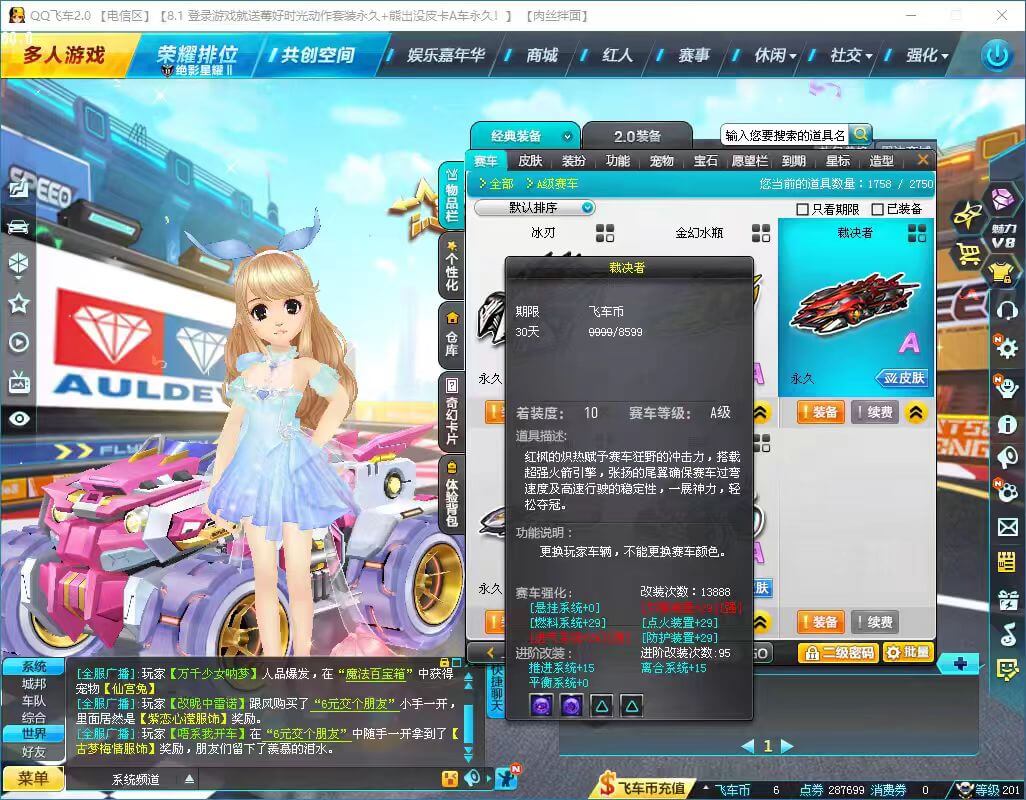Click the play circle icon in left sidebar
Image resolution: width=1026 pixels, height=800 pixels.
pos(19,342)
